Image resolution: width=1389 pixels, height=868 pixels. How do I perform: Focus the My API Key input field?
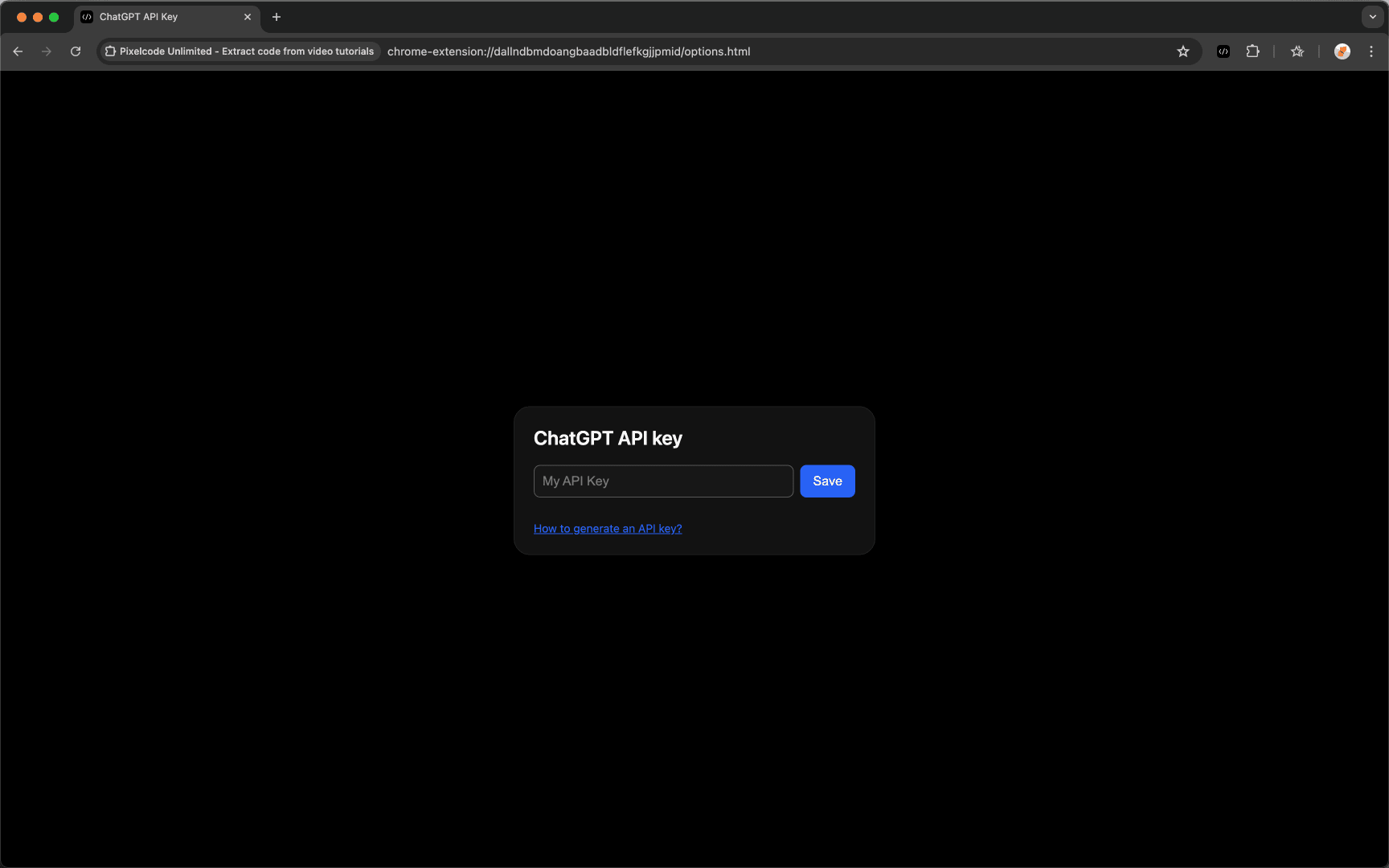[663, 481]
